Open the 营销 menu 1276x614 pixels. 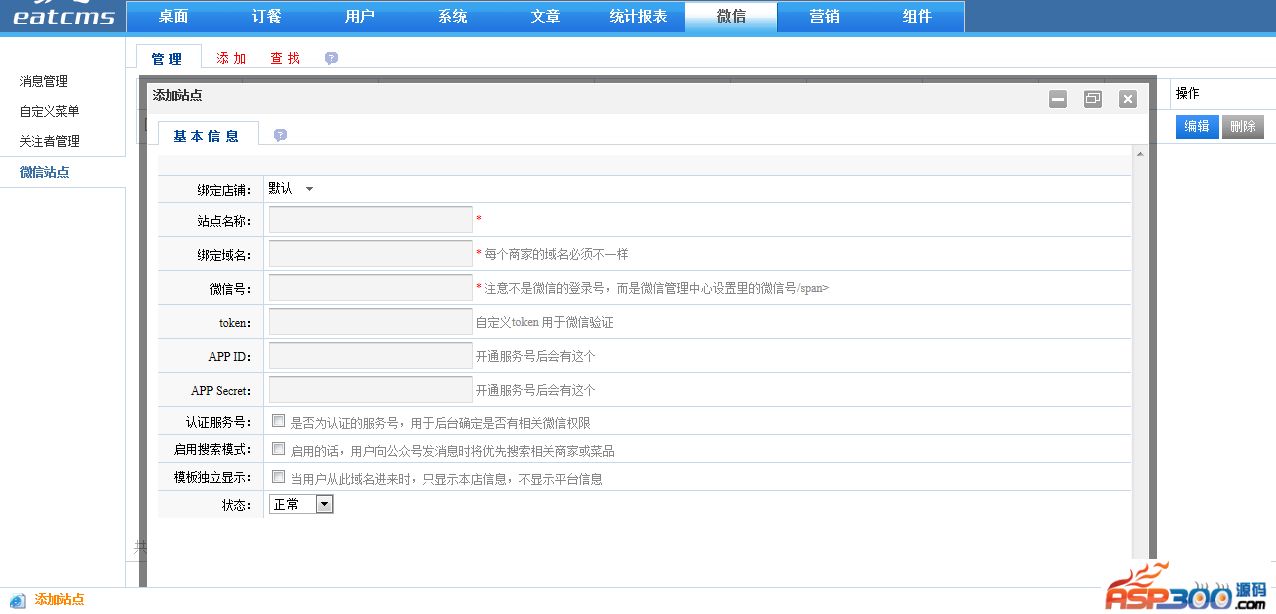(x=824, y=17)
